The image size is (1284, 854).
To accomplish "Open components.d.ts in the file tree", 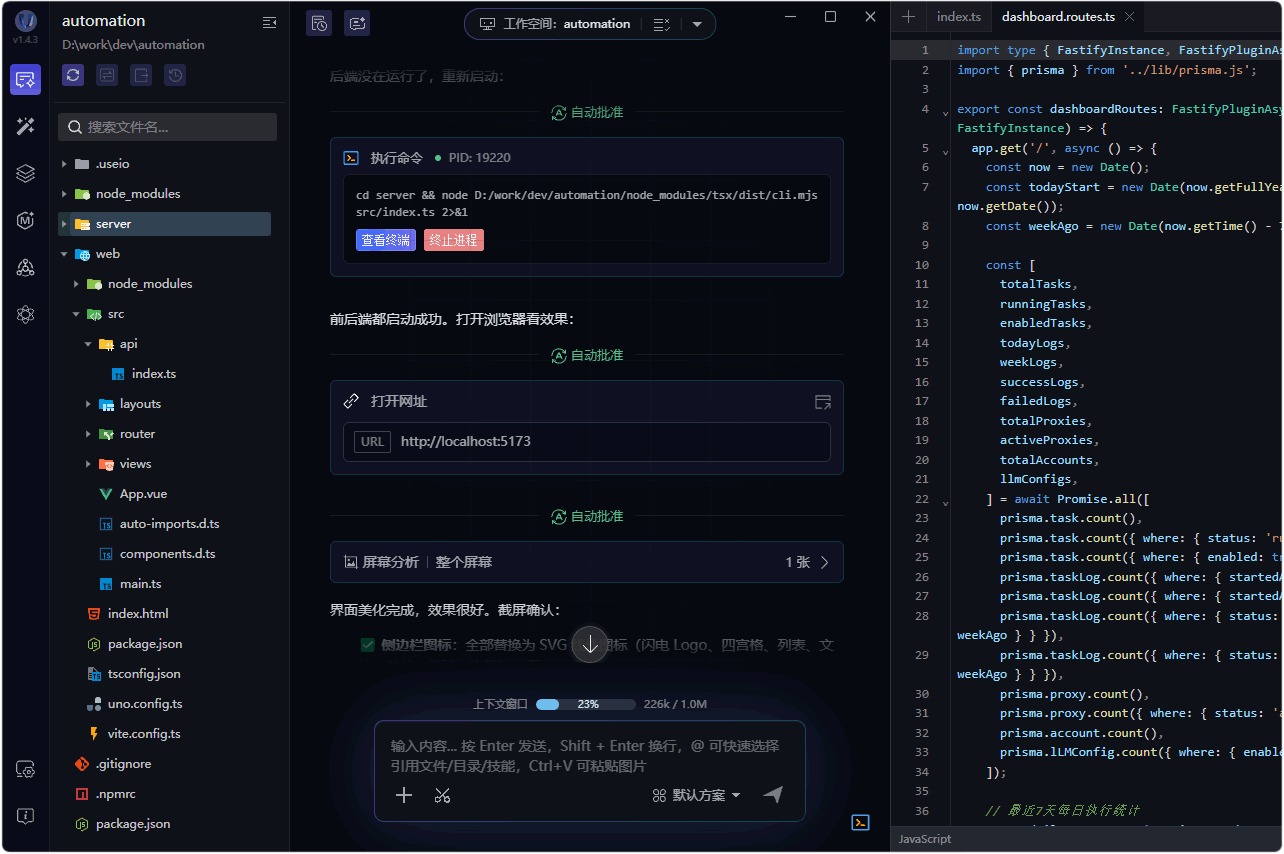I will [x=167, y=554].
